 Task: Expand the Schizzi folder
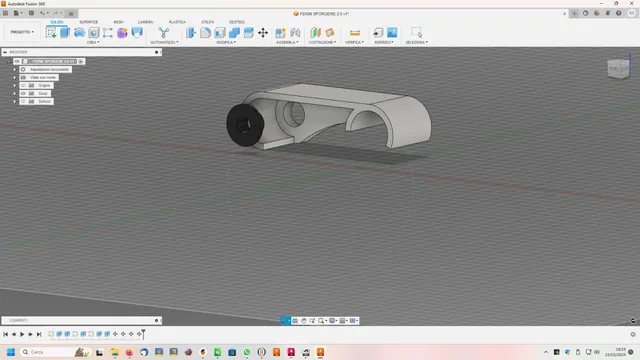point(15,101)
